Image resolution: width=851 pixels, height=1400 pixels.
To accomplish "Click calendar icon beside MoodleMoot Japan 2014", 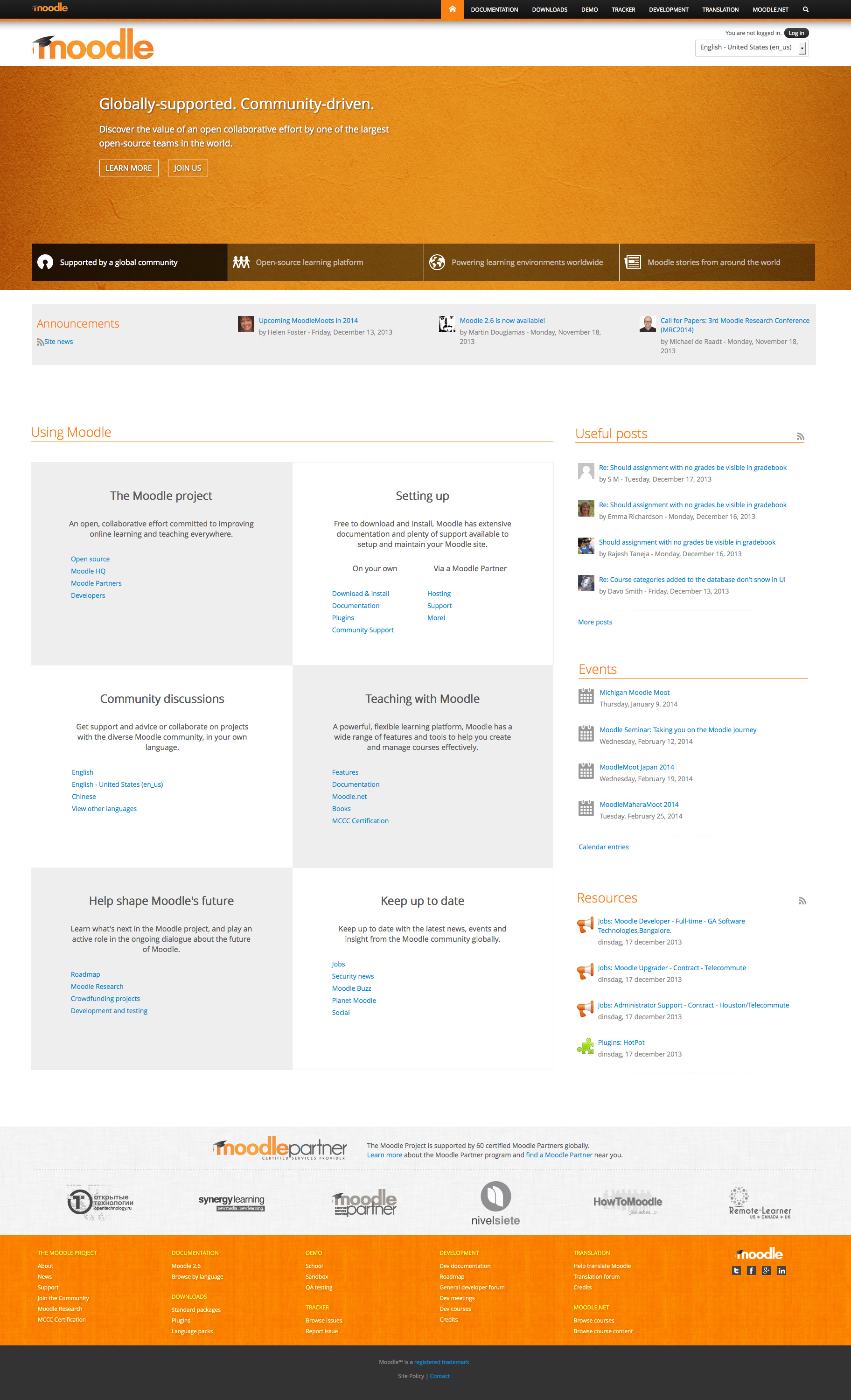I will point(586,770).
